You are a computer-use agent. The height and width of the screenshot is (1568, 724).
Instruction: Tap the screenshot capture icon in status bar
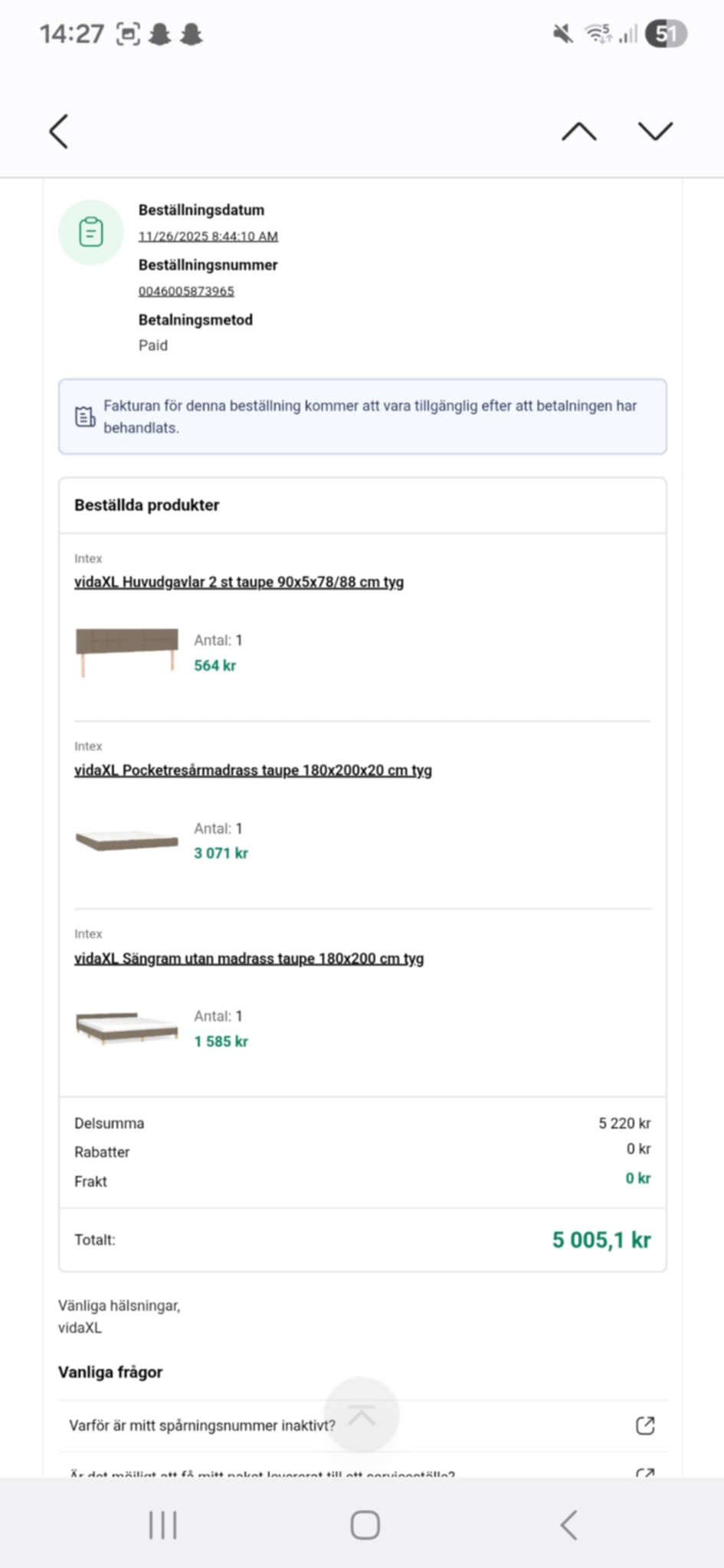point(128,33)
